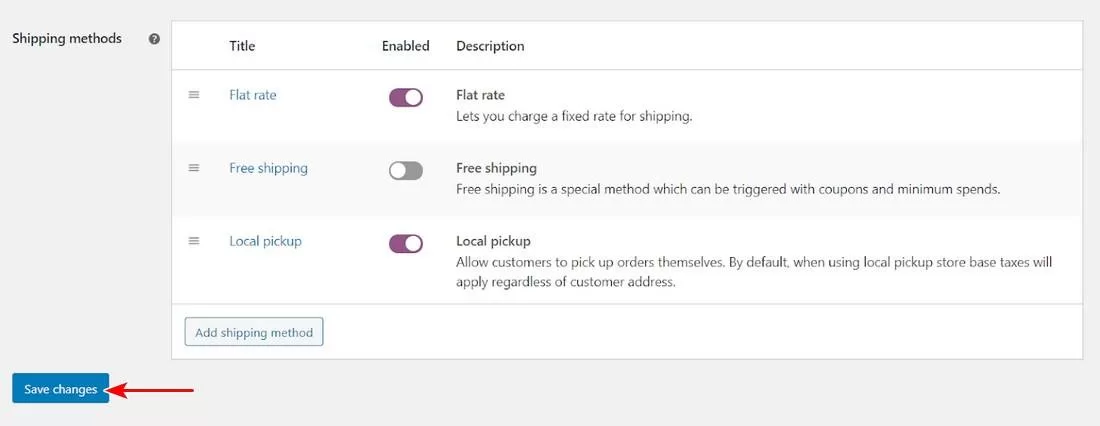Enable the Free shipping toggle
The width and height of the screenshot is (1100, 426).
click(x=406, y=170)
